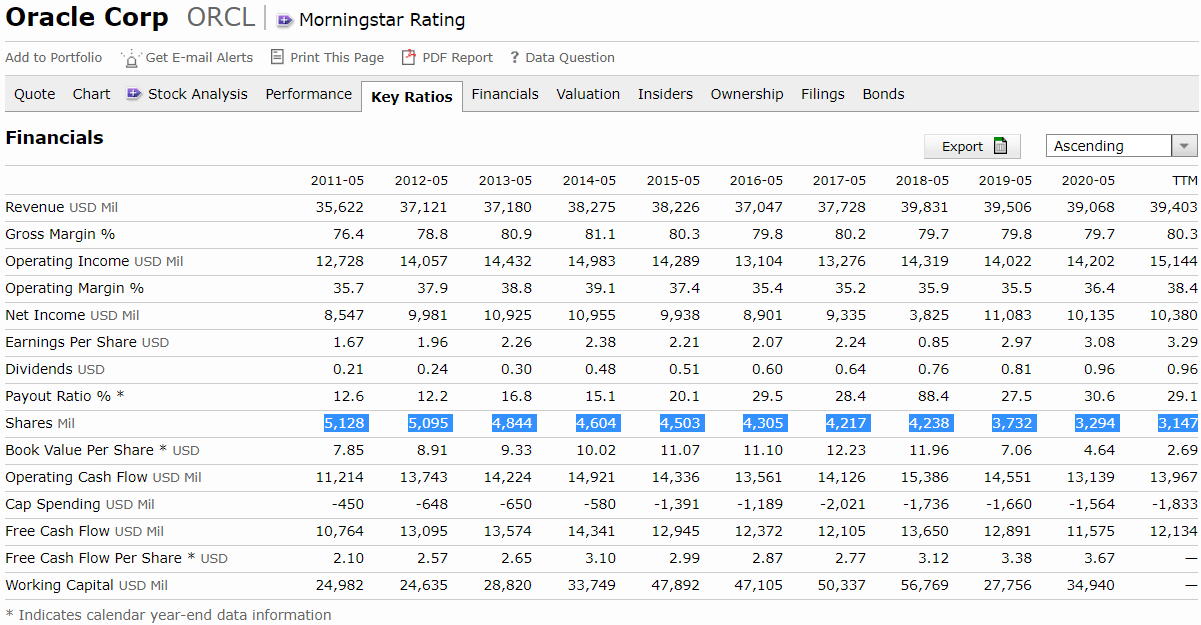Click the 2015-05 column header
Image resolution: width=1201 pixels, height=625 pixels.
pyautogui.click(x=673, y=181)
